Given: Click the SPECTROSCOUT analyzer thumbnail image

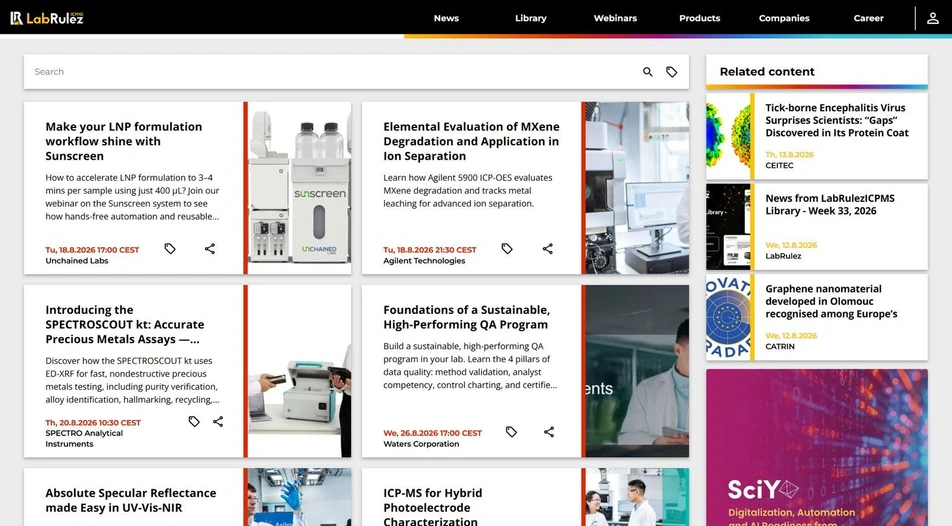Looking at the screenshot, I should coord(299,371).
